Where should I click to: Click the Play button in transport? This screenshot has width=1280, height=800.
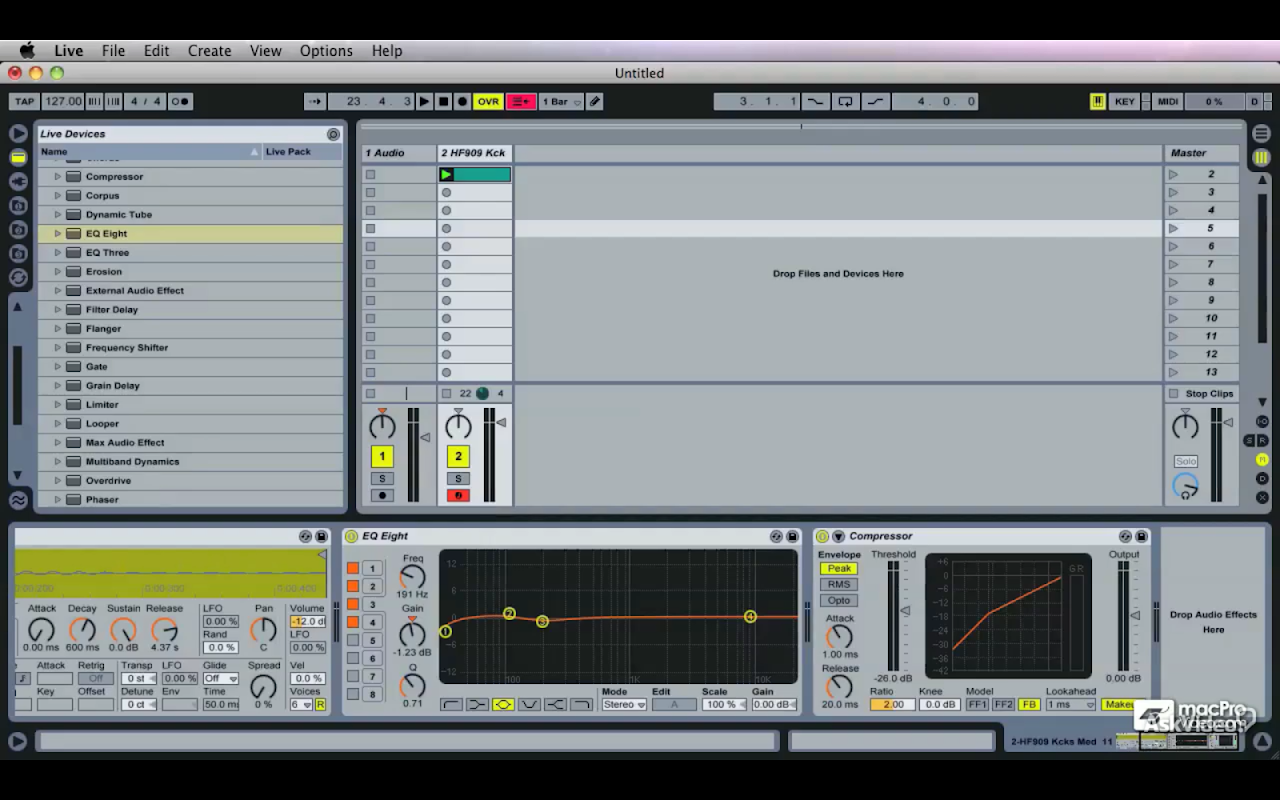(424, 101)
